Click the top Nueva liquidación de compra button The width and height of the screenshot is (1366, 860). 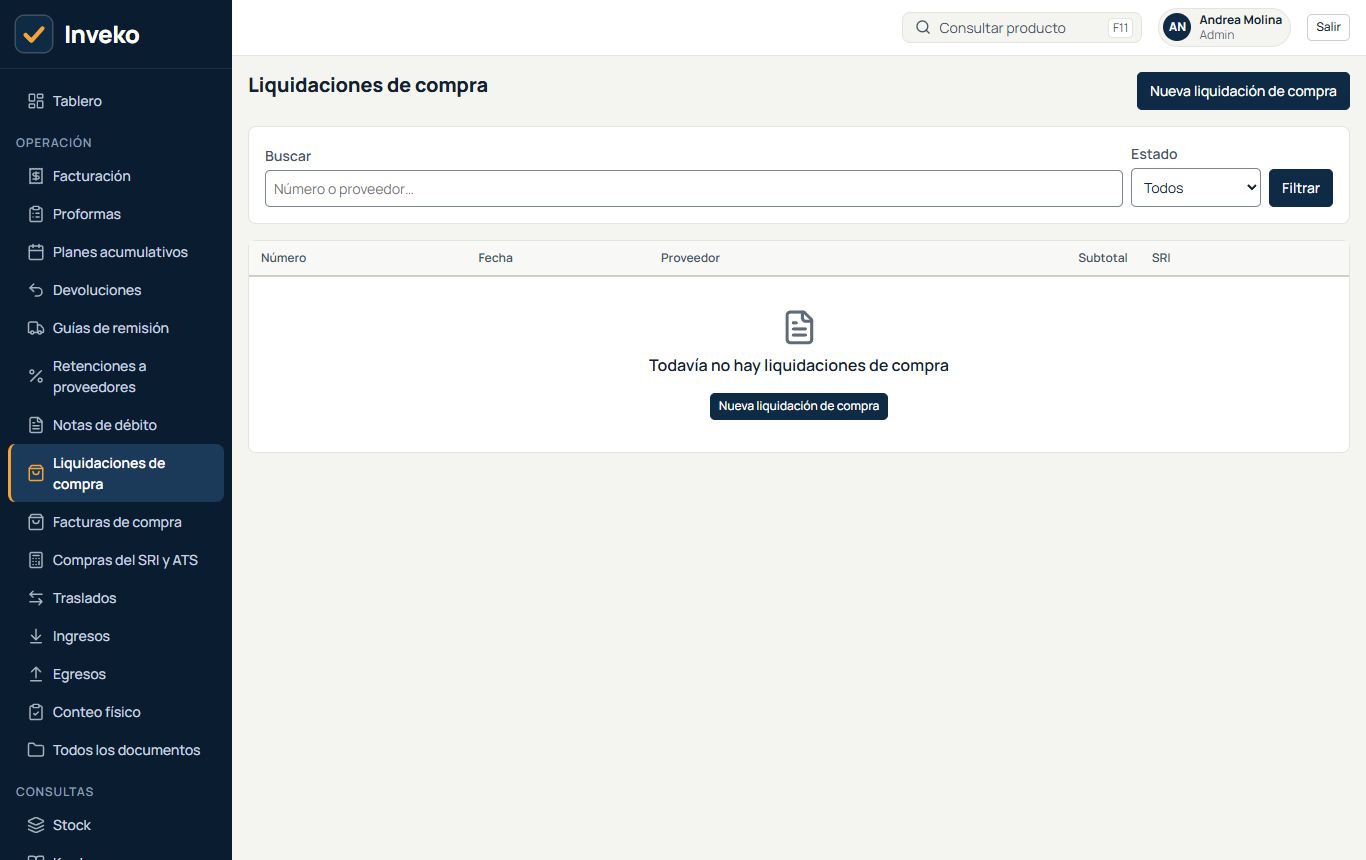click(x=1243, y=91)
